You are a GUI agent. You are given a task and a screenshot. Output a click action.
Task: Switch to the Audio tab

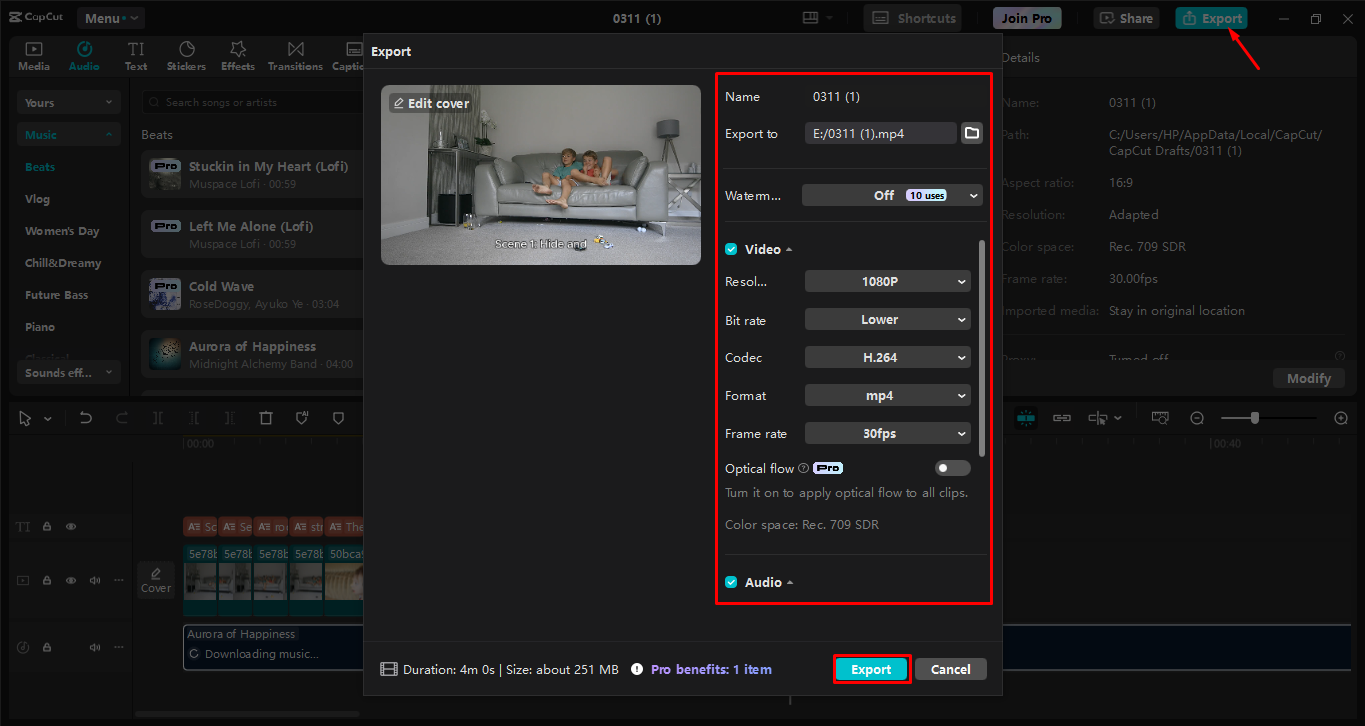[x=84, y=56]
